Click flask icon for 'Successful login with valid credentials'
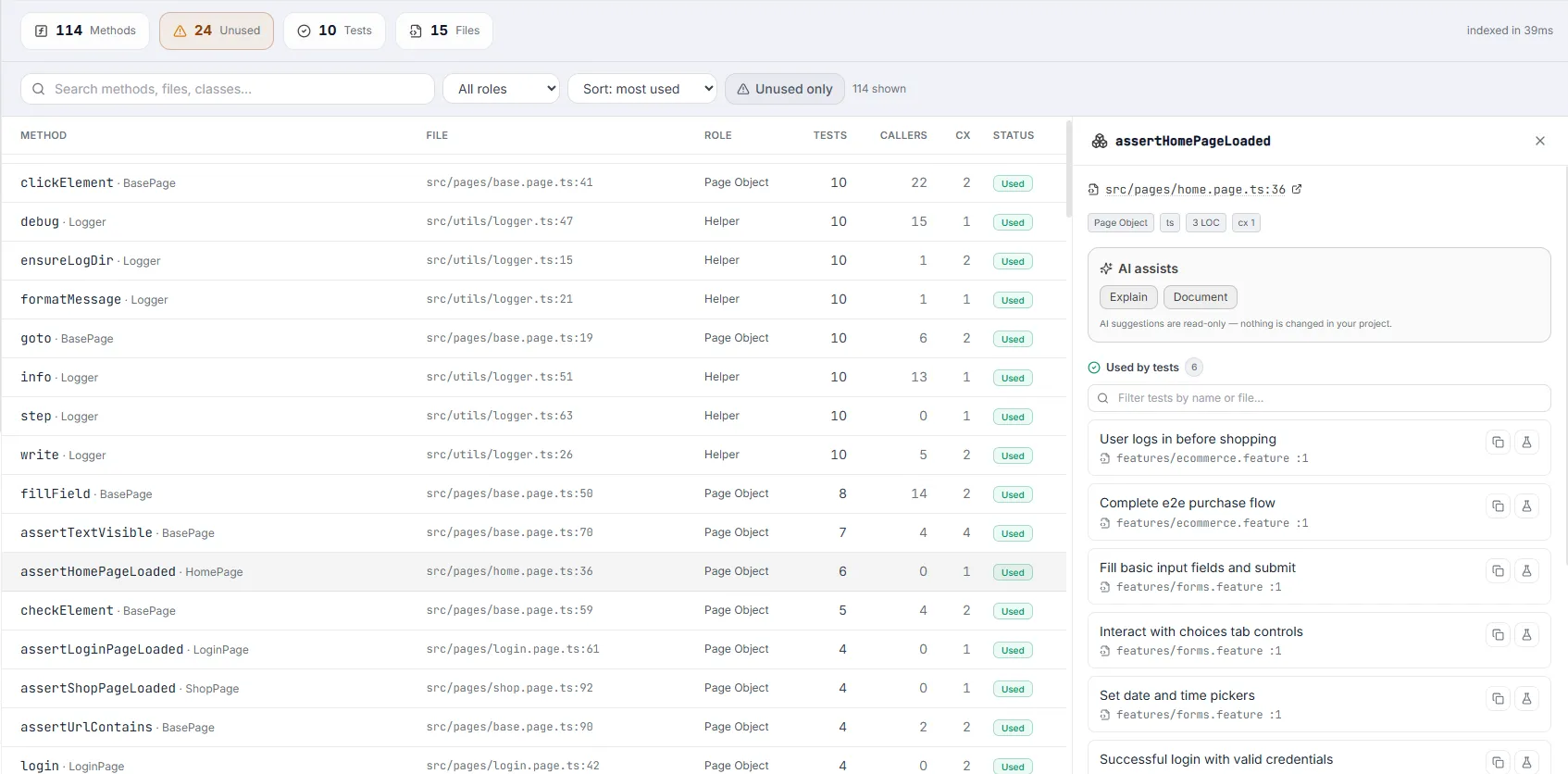Viewport: 1568px width, 774px height. tap(1526, 763)
